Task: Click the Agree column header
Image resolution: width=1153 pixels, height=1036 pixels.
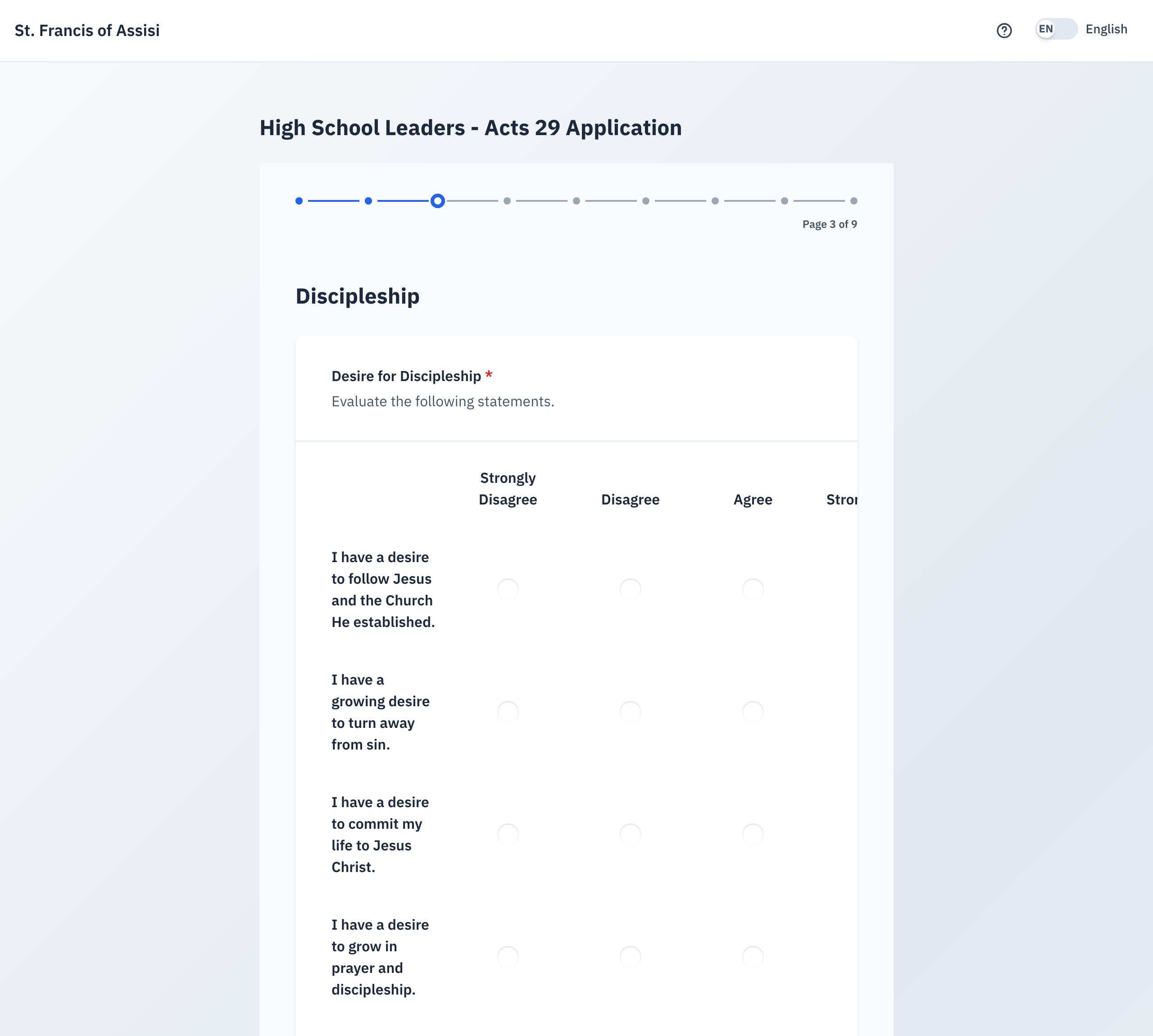Action: (753, 500)
